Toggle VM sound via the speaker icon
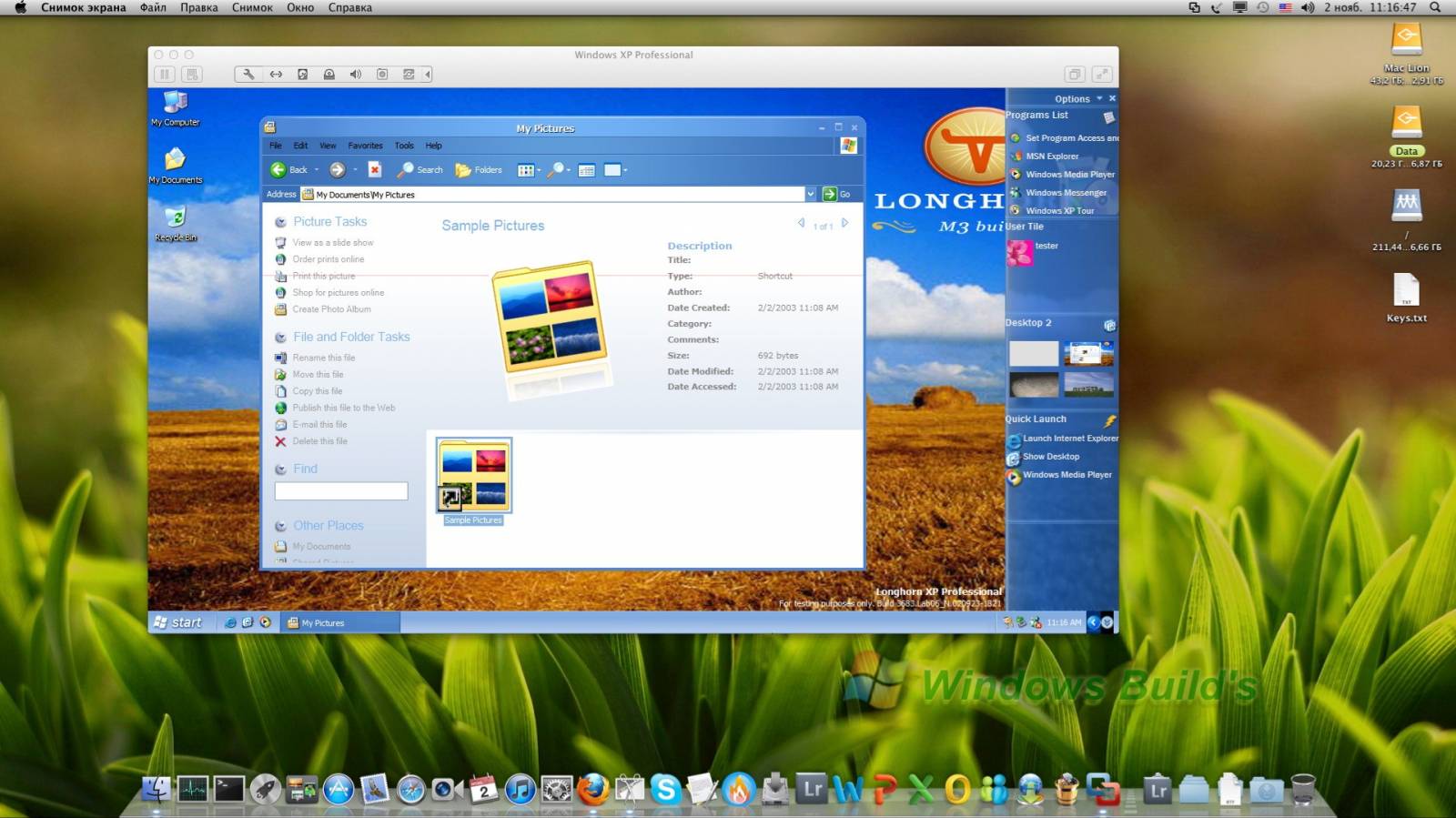Viewport: 1456px width, 818px height. tap(356, 75)
